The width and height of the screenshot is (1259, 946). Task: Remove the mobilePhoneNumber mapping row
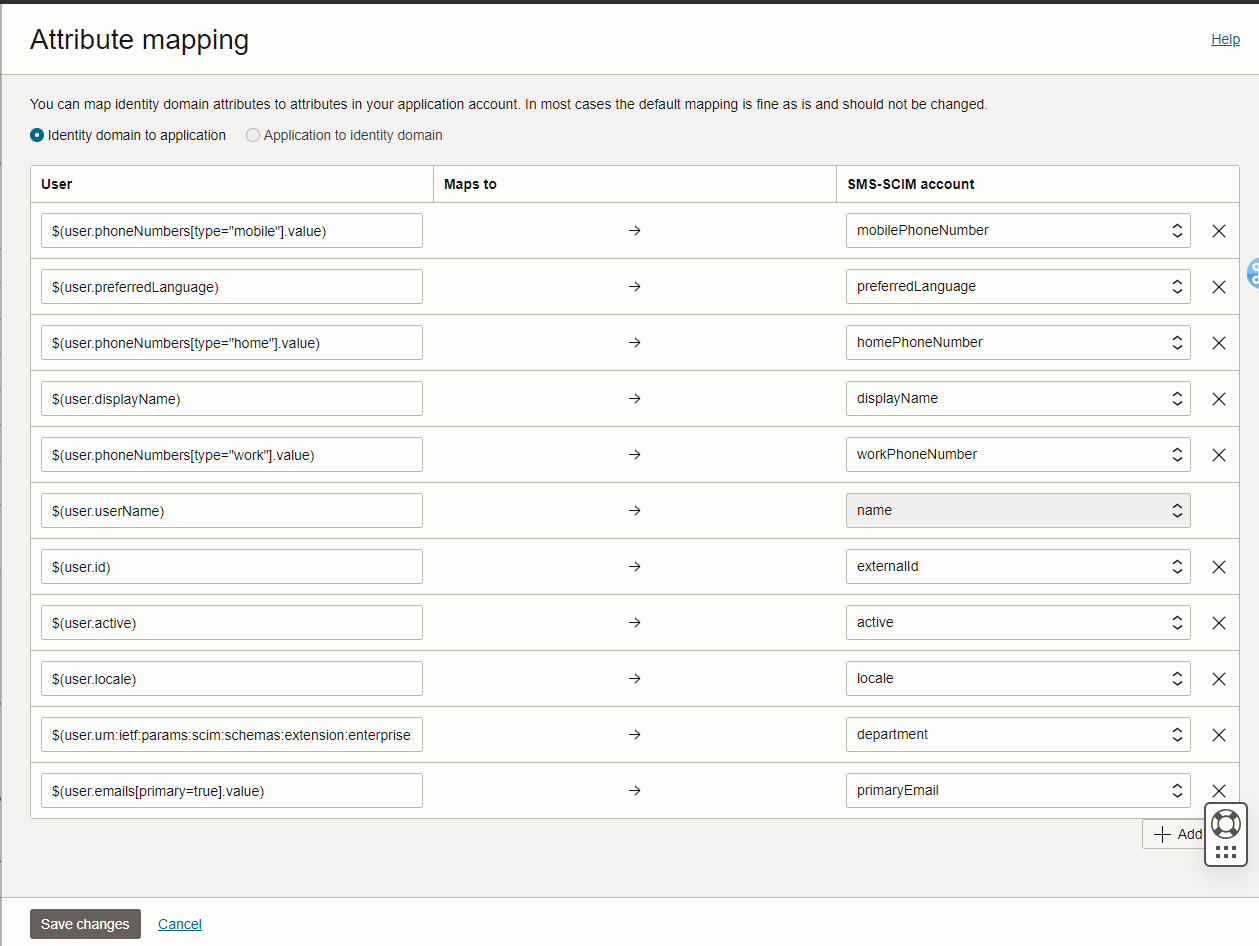tap(1219, 231)
